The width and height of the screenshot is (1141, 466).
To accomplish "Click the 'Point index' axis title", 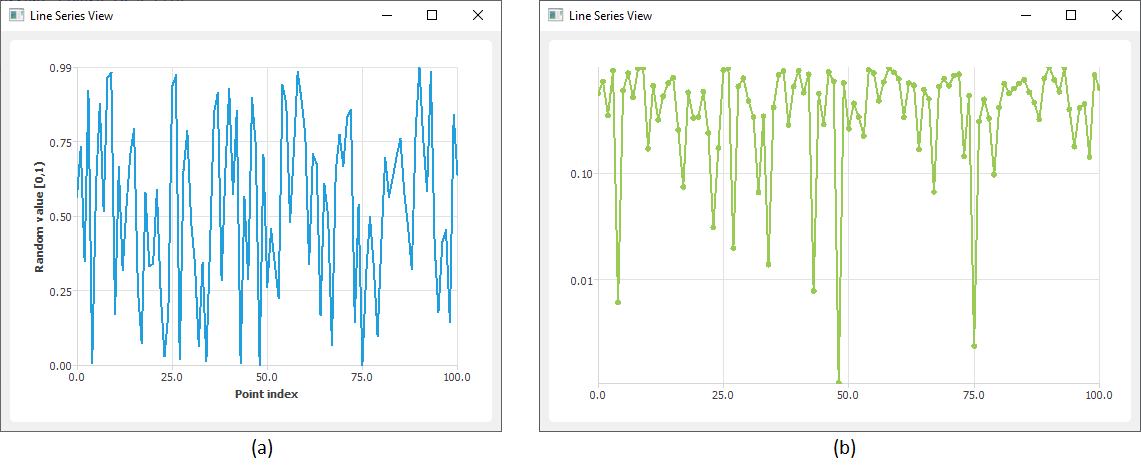I will point(266,394).
